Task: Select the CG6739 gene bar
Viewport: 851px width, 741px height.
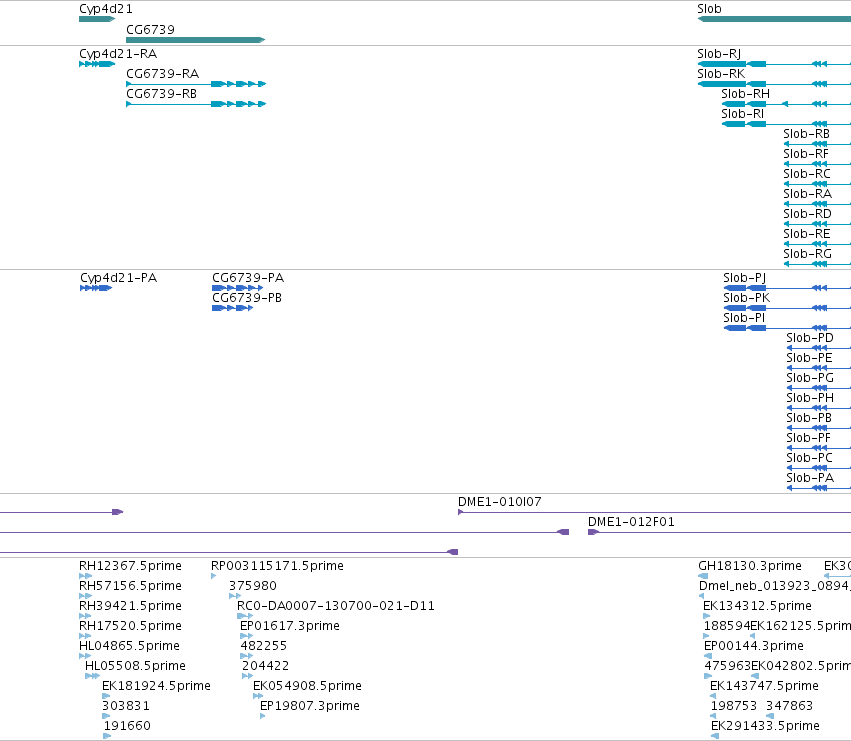Action: click(195, 40)
